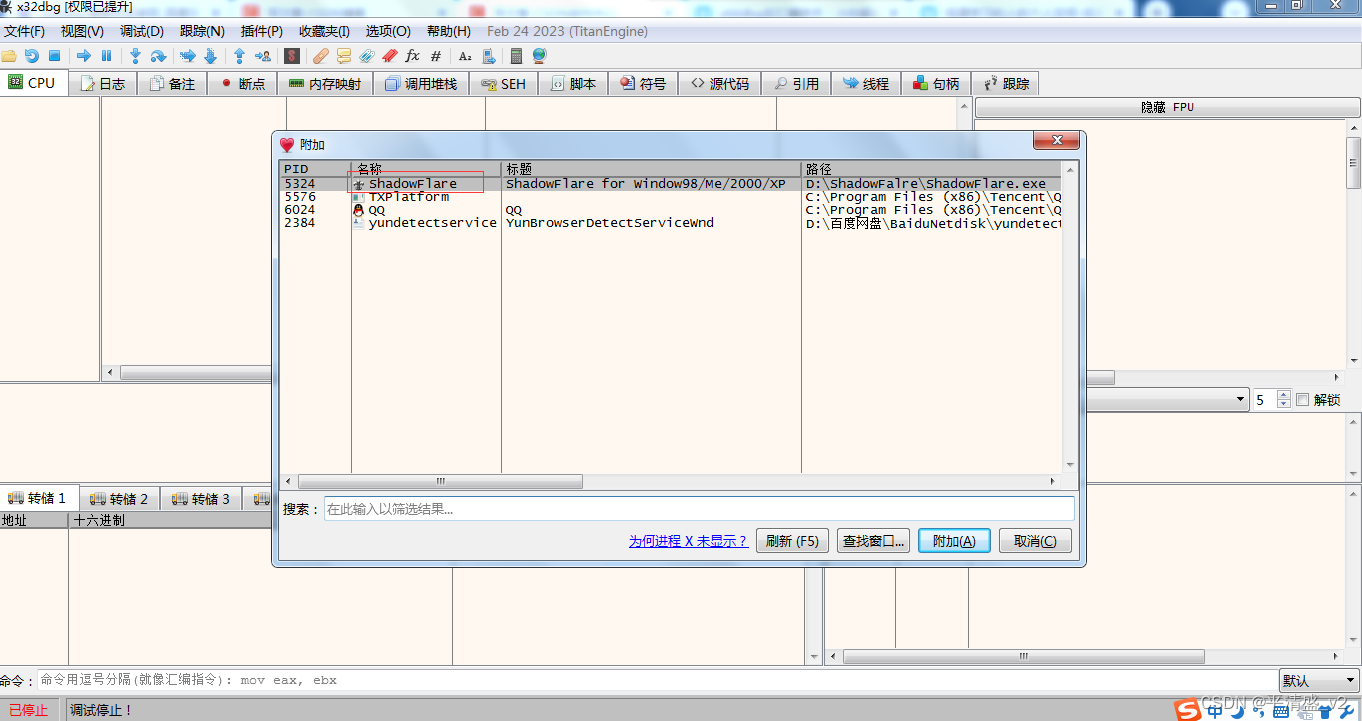Click the Sogou S input method logo

(x=1187, y=709)
